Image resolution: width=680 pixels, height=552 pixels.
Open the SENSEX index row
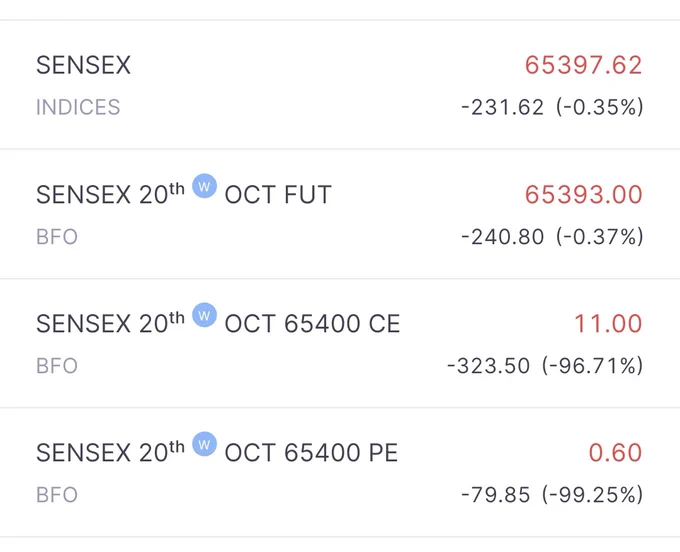340,85
